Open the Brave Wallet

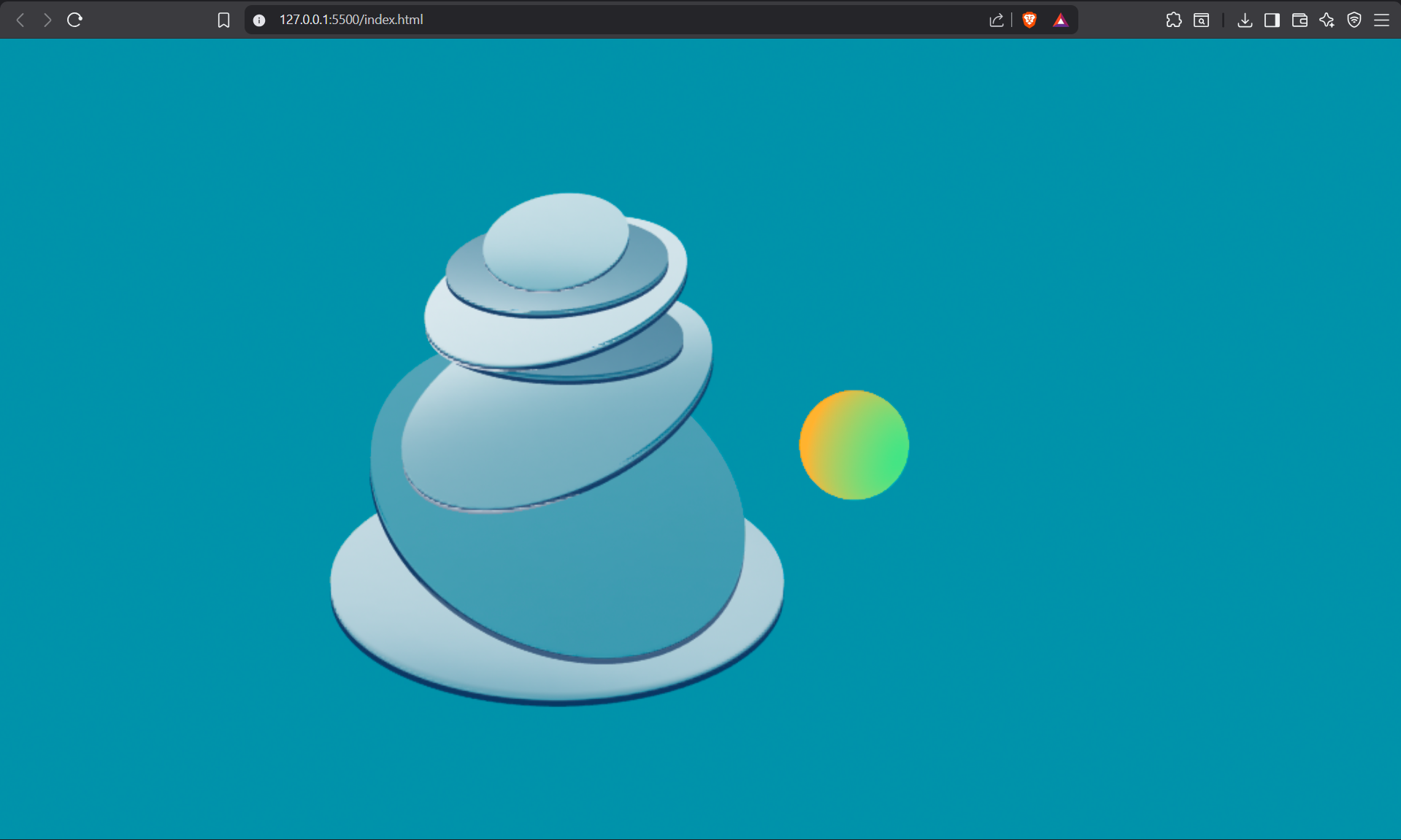coord(1300,20)
